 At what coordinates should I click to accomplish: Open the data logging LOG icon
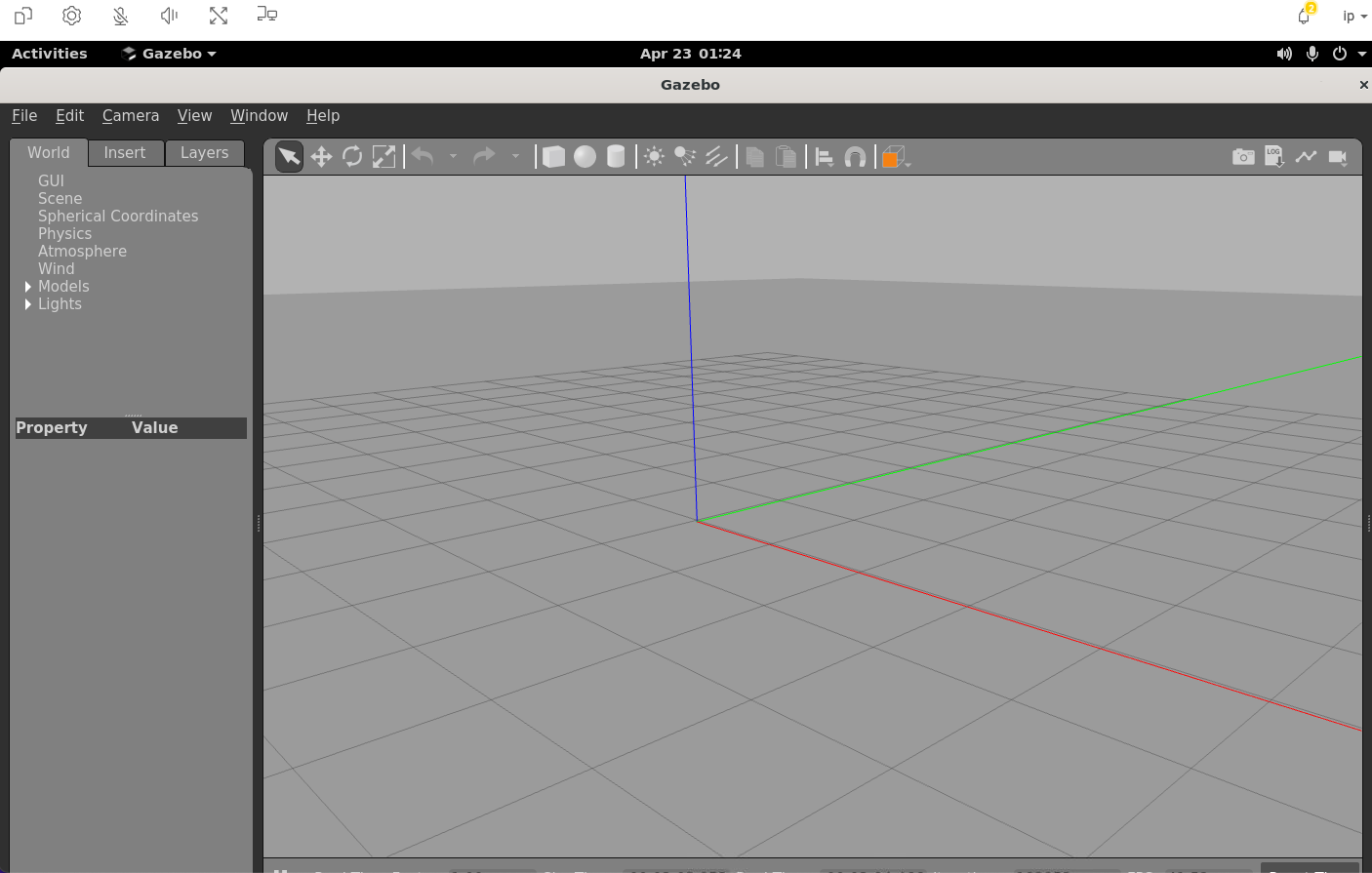(1274, 156)
